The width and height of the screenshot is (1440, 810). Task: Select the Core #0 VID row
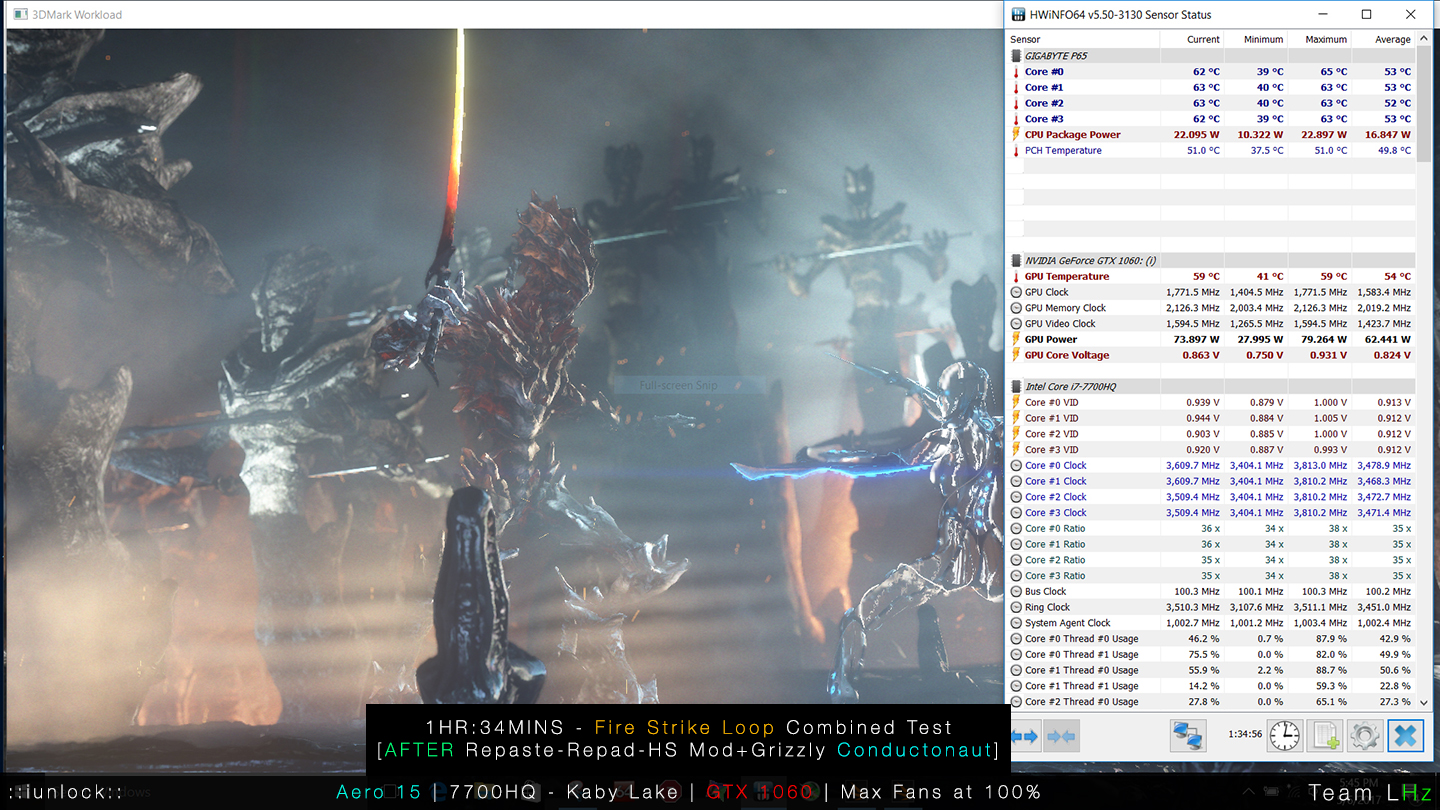[1211, 403]
